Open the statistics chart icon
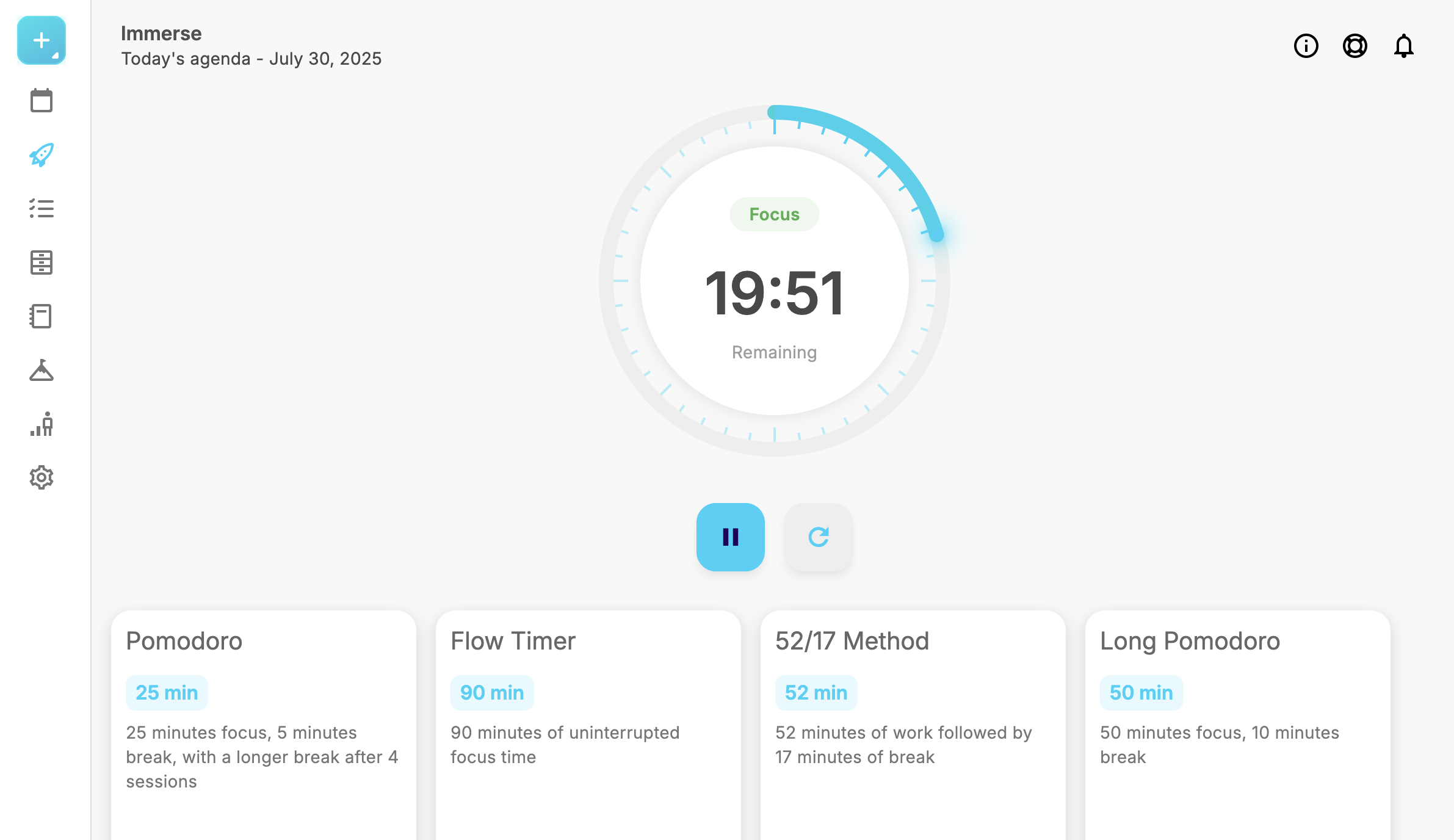 click(42, 424)
